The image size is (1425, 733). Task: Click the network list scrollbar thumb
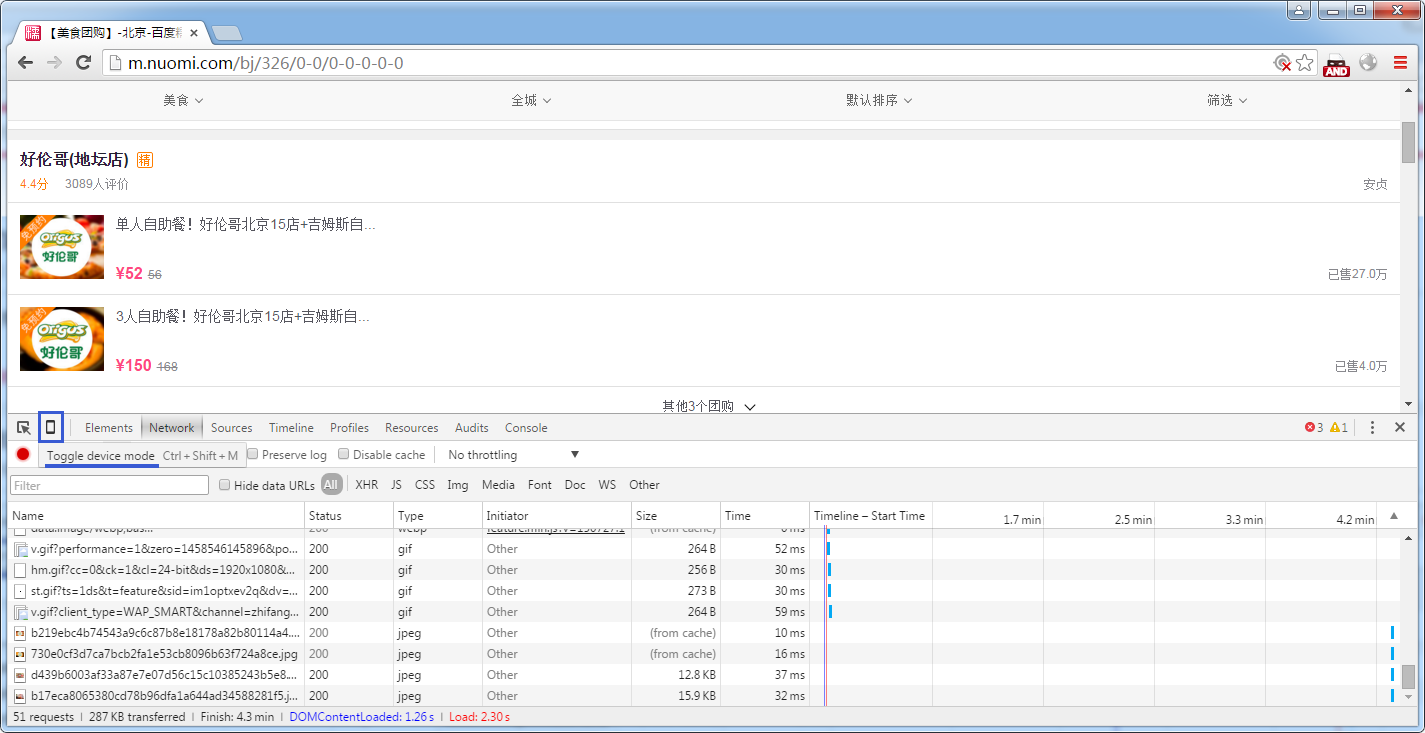point(1408,675)
